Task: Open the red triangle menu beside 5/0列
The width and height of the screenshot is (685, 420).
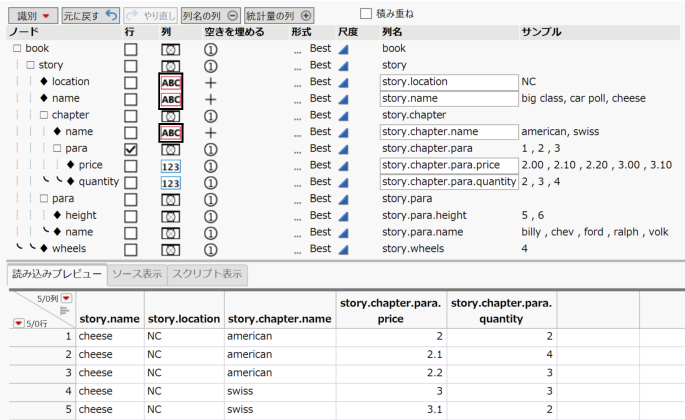Action: coord(67,299)
